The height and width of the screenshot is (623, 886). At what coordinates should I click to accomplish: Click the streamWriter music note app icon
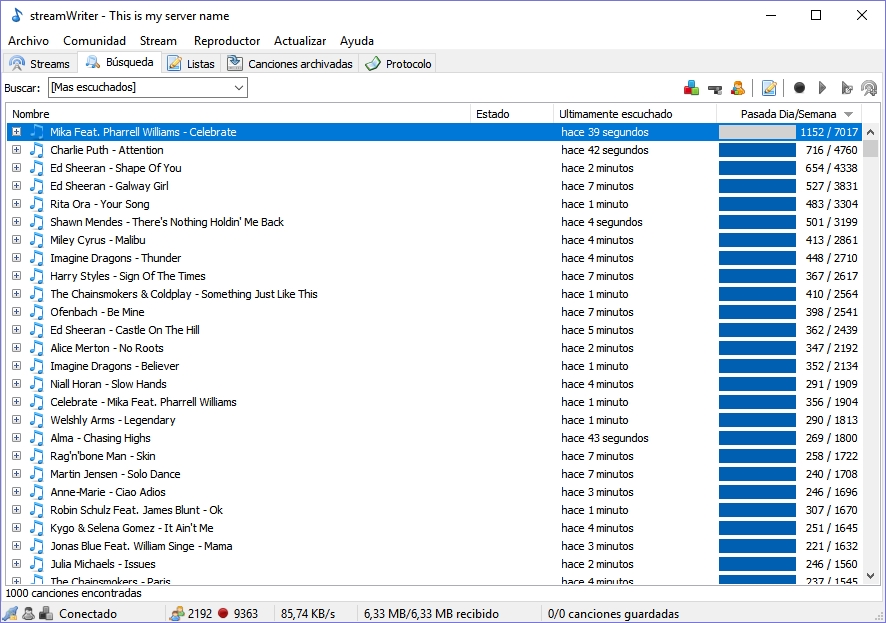click(x=17, y=15)
